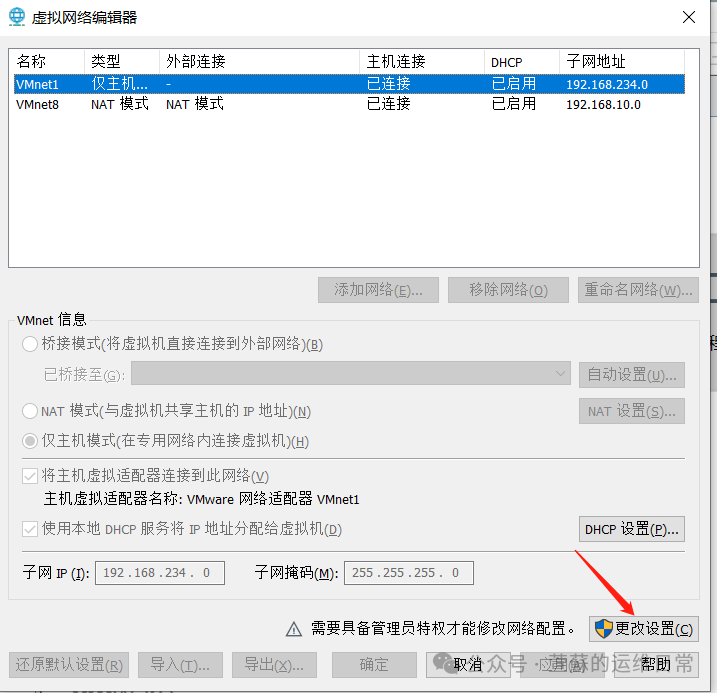Select 桥接模式 radio button

[x=30, y=344]
